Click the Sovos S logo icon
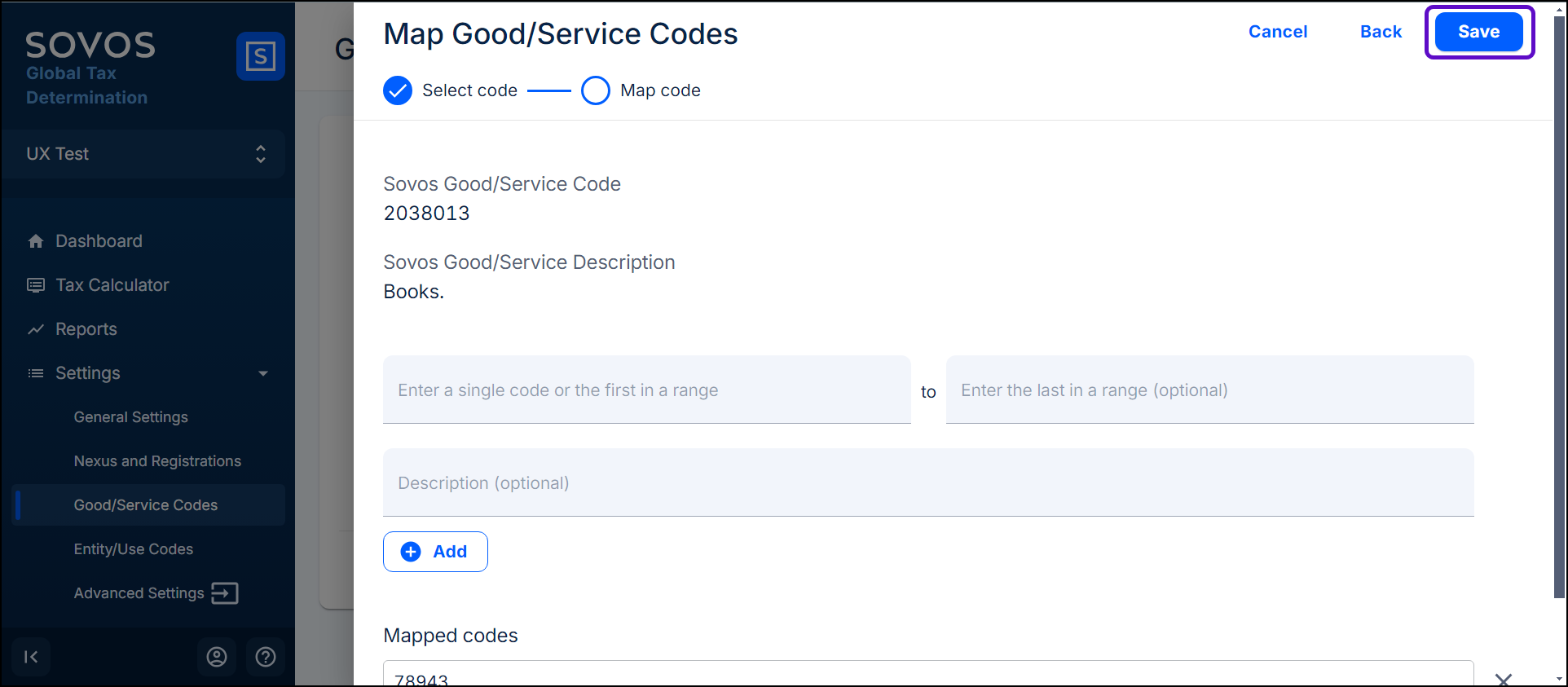 pos(260,56)
